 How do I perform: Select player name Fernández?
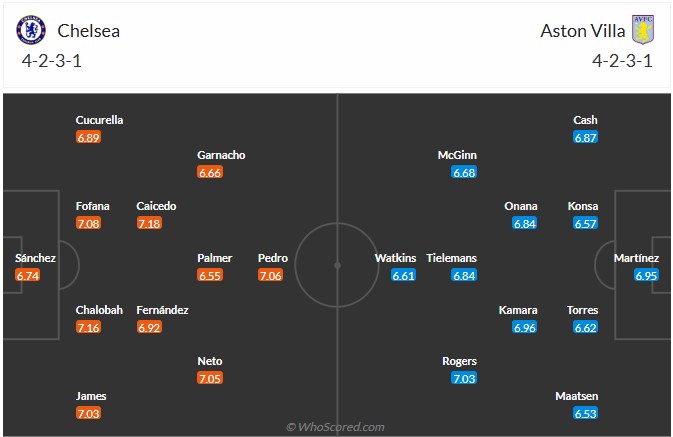pyautogui.click(x=162, y=310)
